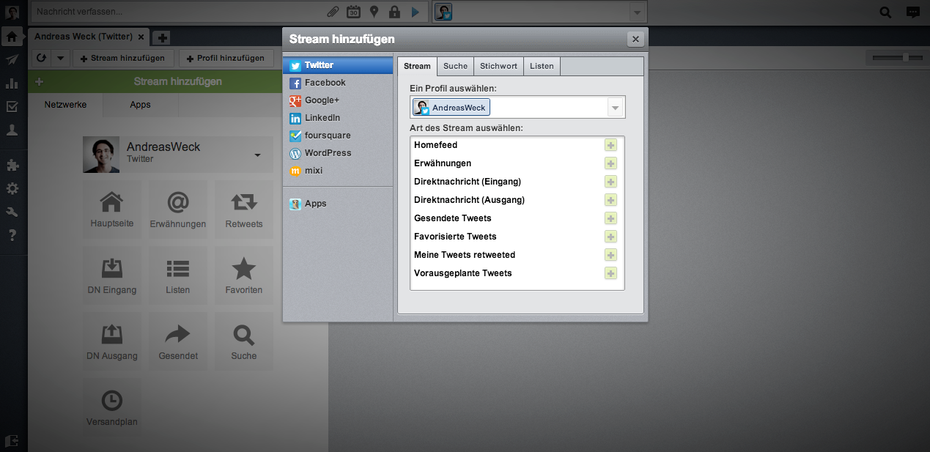Viewport: 930px width, 452px height.
Task: Click the Nachricht verfassen compose field
Action: tap(178, 12)
